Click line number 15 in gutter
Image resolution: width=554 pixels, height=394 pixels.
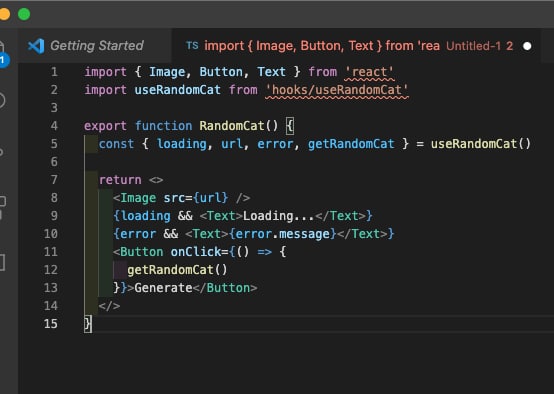(x=51, y=324)
